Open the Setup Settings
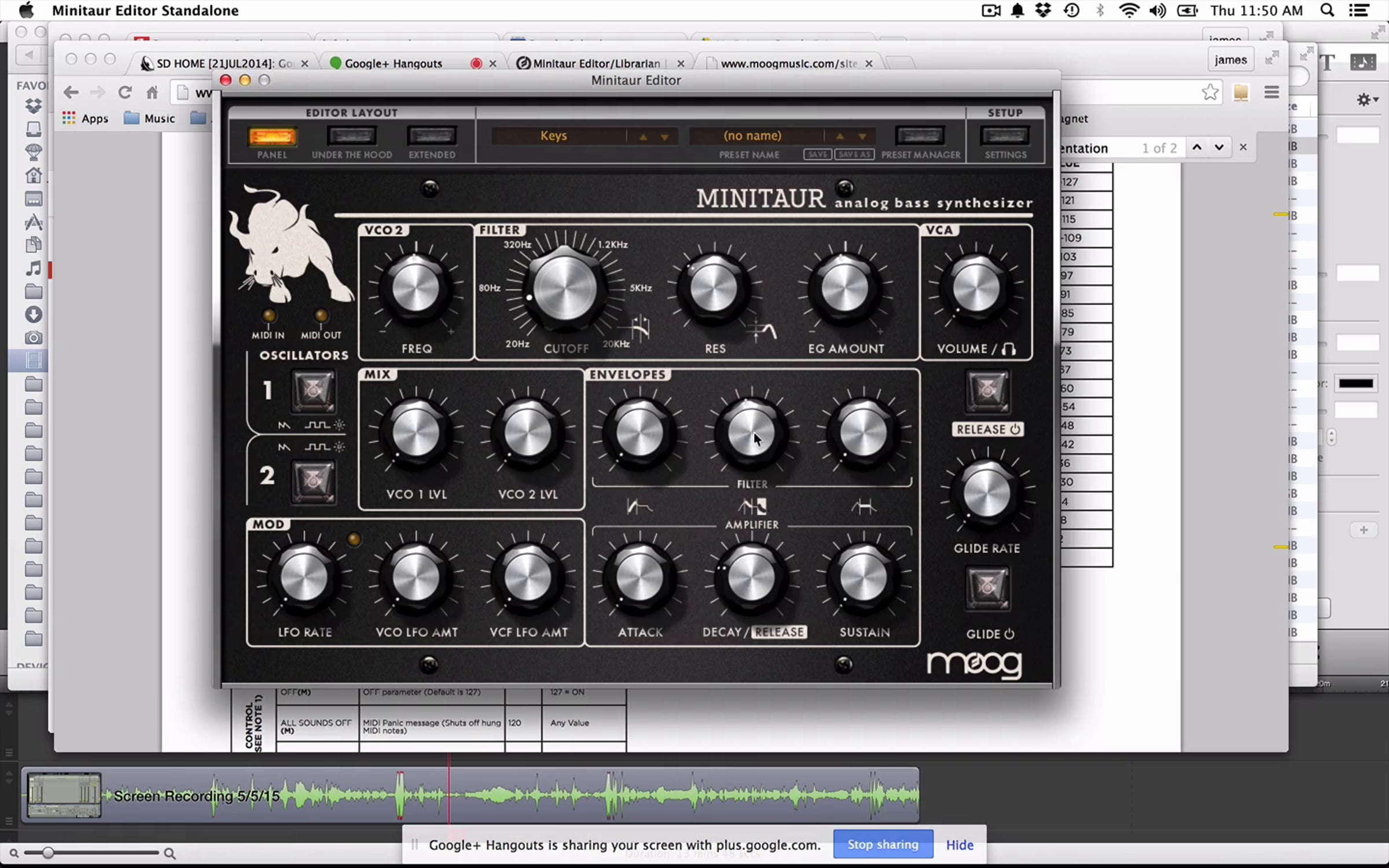 click(1005, 137)
